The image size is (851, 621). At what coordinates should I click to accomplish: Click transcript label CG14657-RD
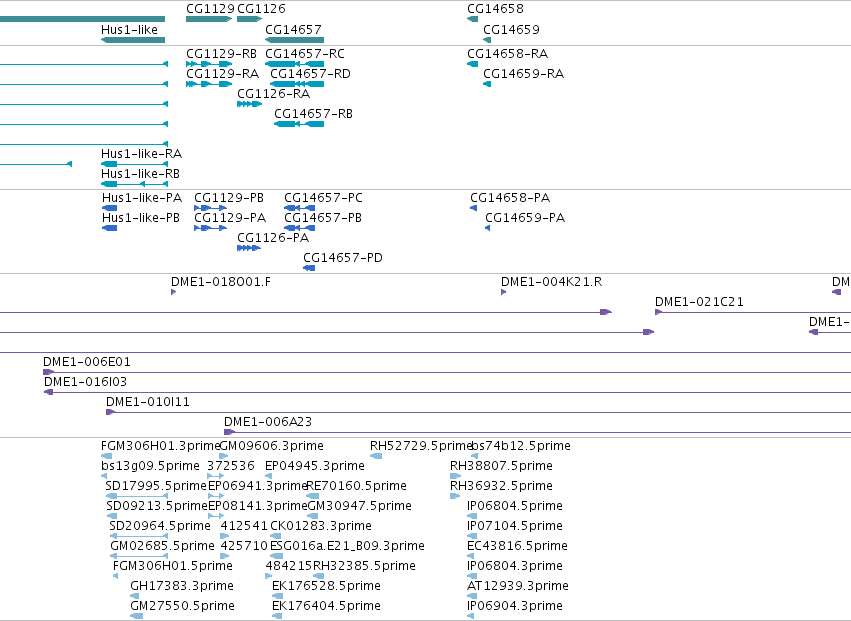point(310,74)
